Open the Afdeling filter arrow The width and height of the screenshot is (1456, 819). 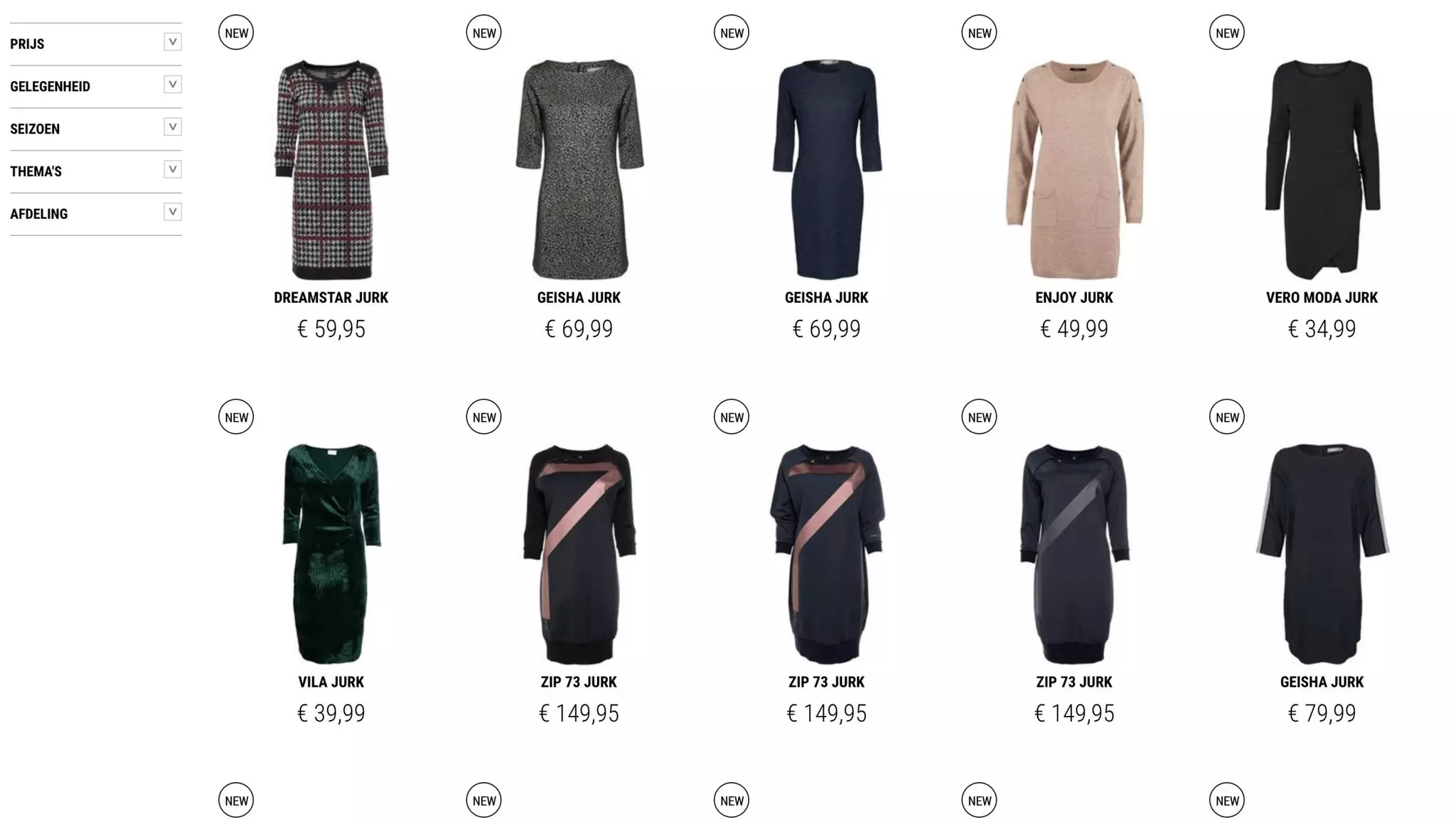coord(173,212)
